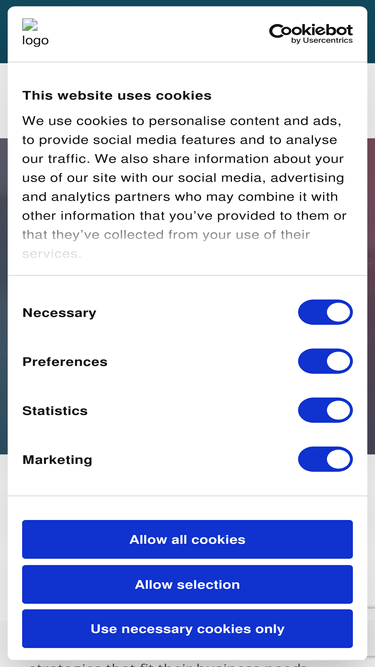
Task: Click the 'This website uses cookies' heading
Action: pos(117,95)
